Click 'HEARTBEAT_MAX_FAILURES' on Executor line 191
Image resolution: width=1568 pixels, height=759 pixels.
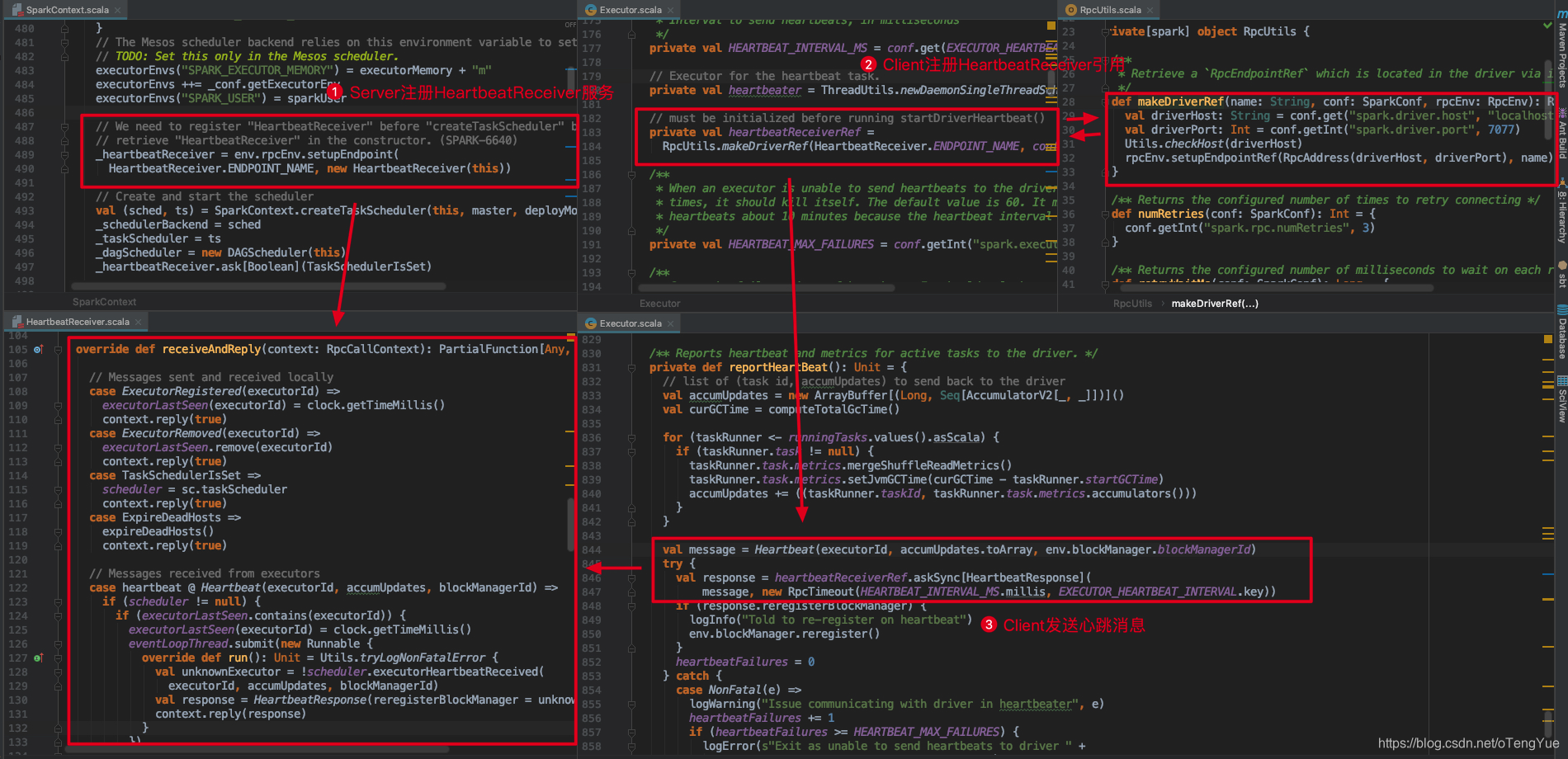tap(801, 244)
